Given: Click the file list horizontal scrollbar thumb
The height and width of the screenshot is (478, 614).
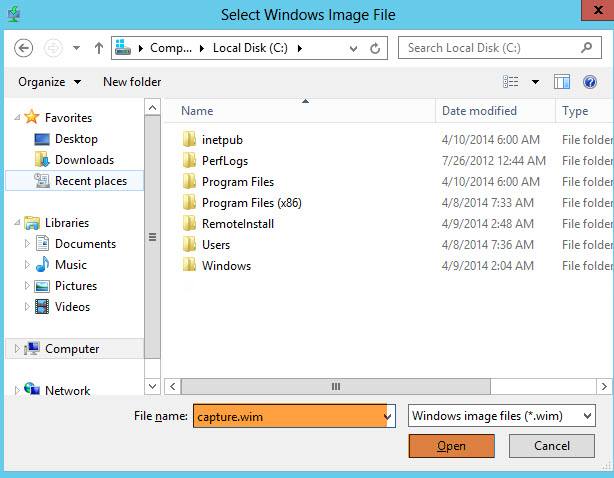Looking at the screenshot, I should tap(336, 386).
